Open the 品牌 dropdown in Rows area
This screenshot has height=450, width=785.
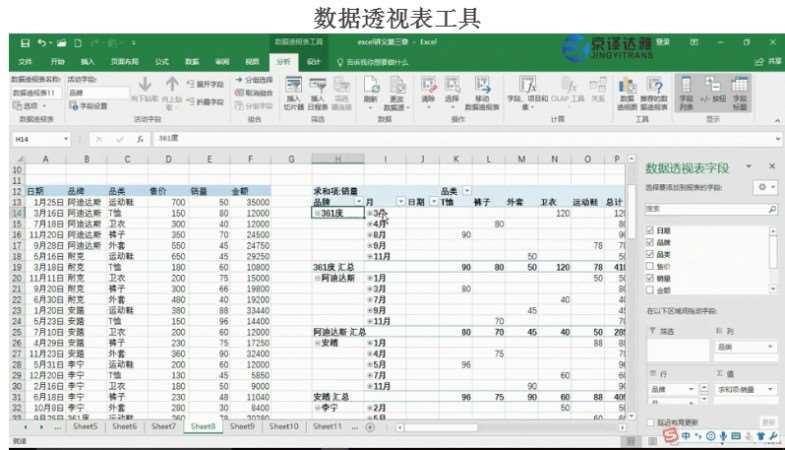pyautogui.click(x=690, y=389)
